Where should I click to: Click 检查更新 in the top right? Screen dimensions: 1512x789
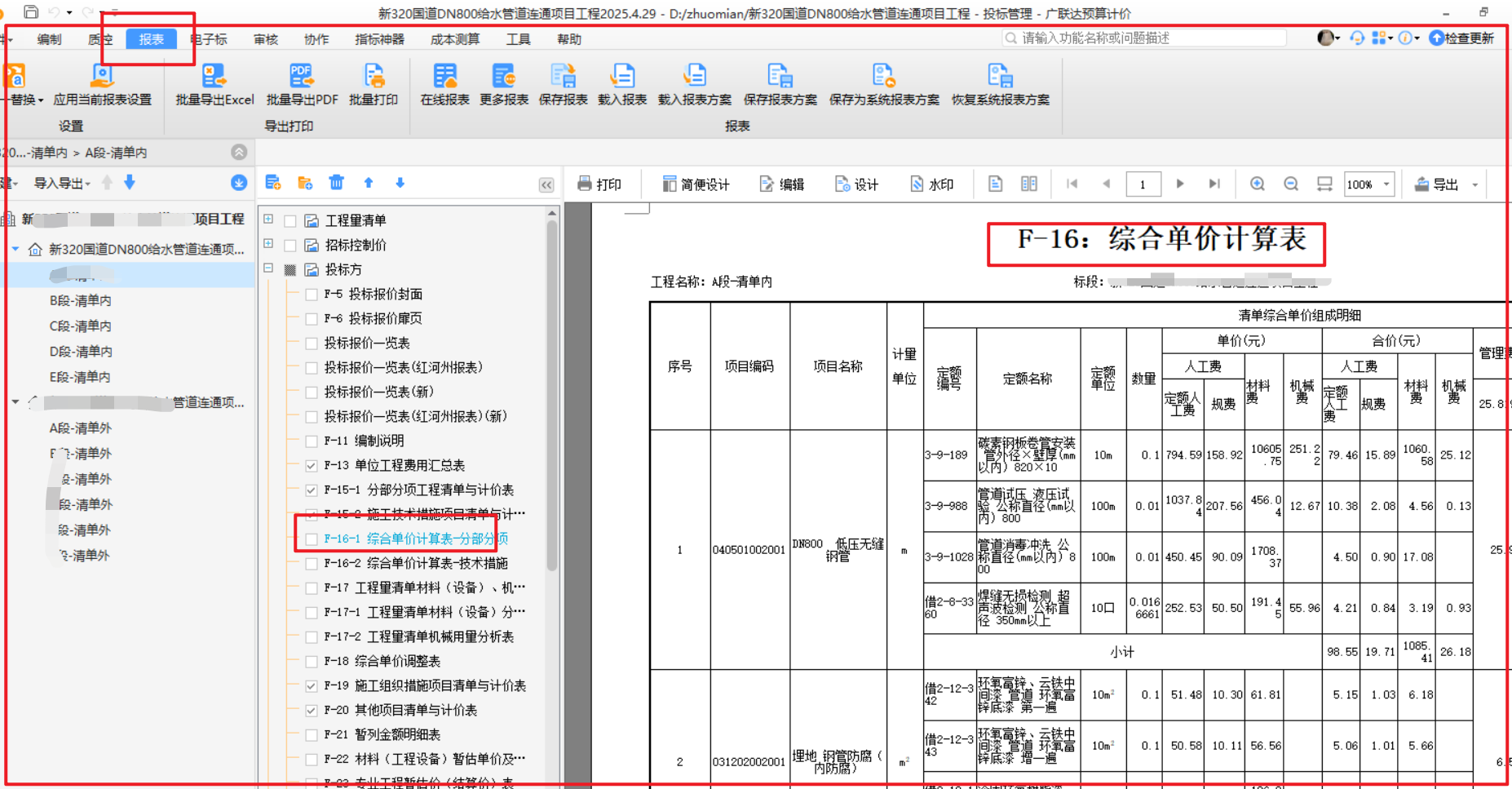tap(1461, 38)
